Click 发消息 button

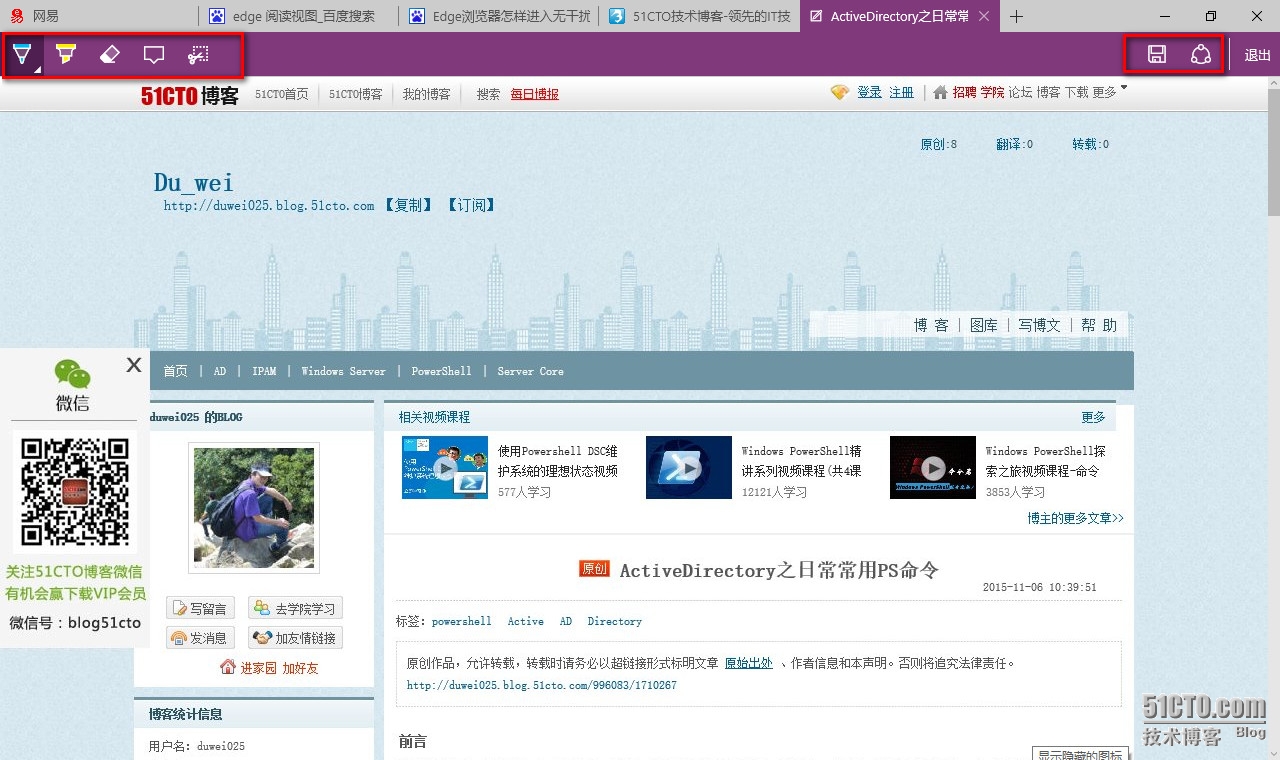(x=200, y=638)
